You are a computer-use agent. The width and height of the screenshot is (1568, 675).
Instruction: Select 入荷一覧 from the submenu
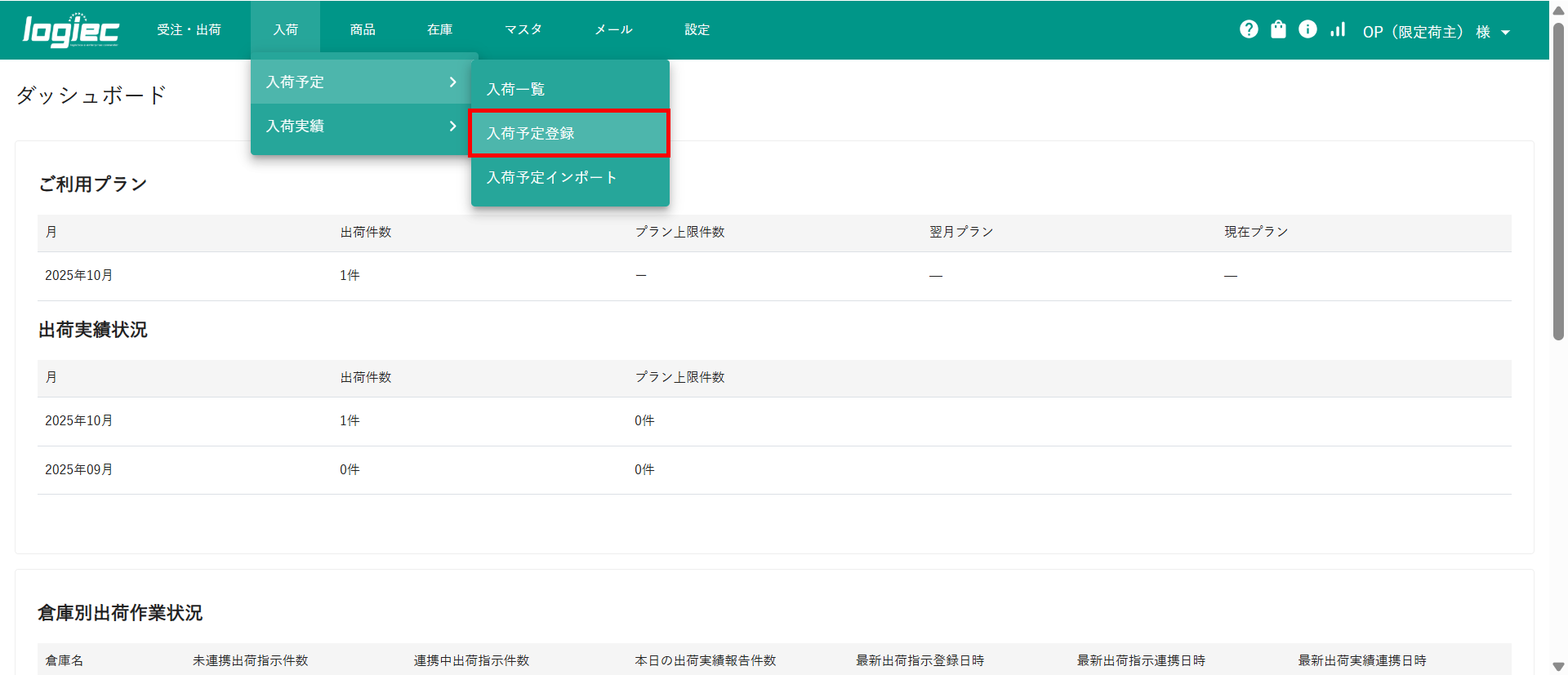(x=515, y=89)
